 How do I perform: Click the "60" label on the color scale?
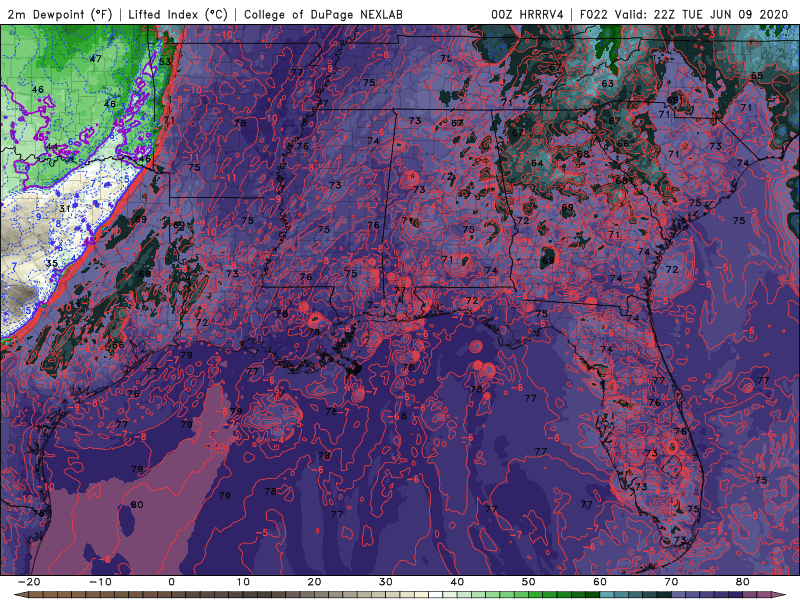click(x=600, y=582)
